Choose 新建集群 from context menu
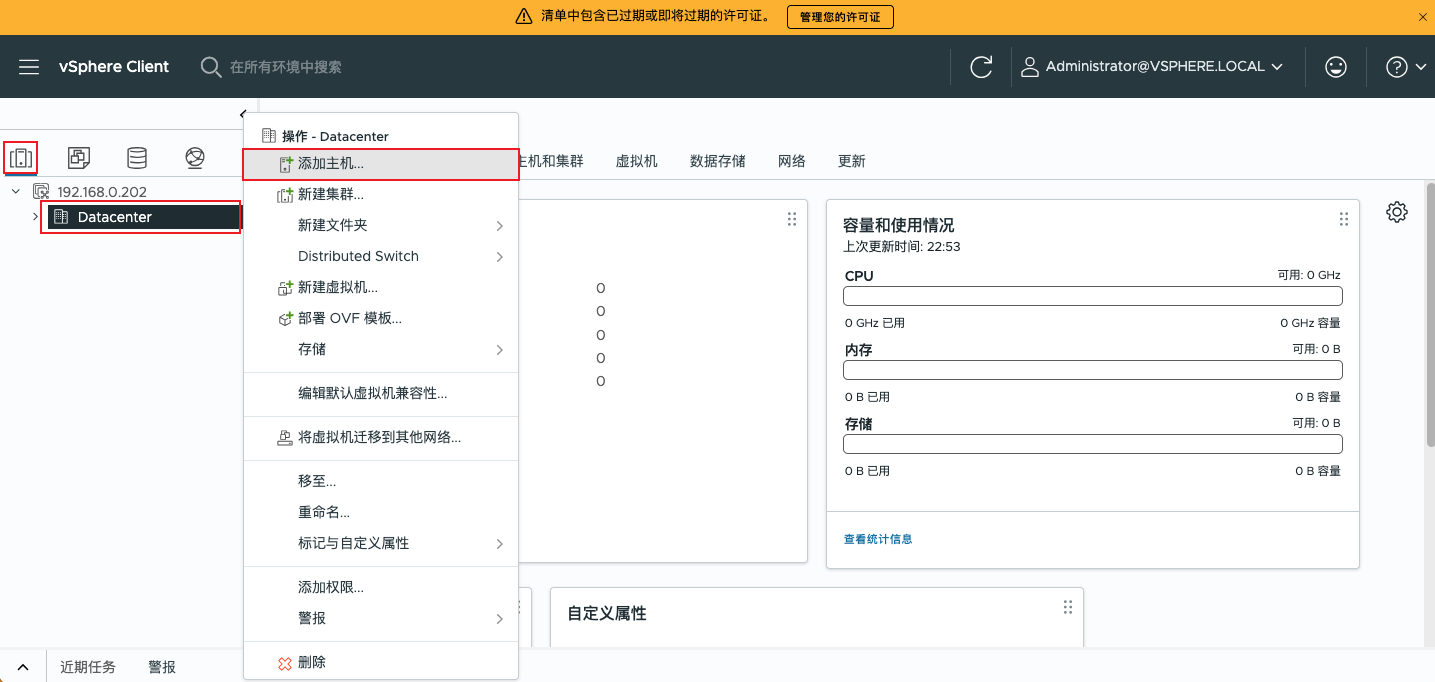 (x=381, y=195)
